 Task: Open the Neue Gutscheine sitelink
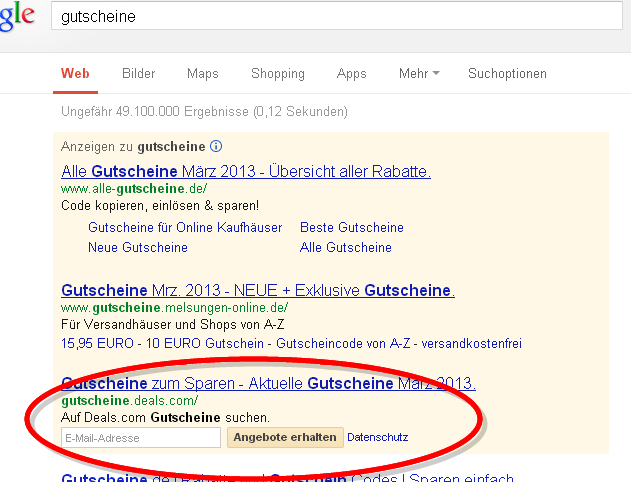click(138, 247)
